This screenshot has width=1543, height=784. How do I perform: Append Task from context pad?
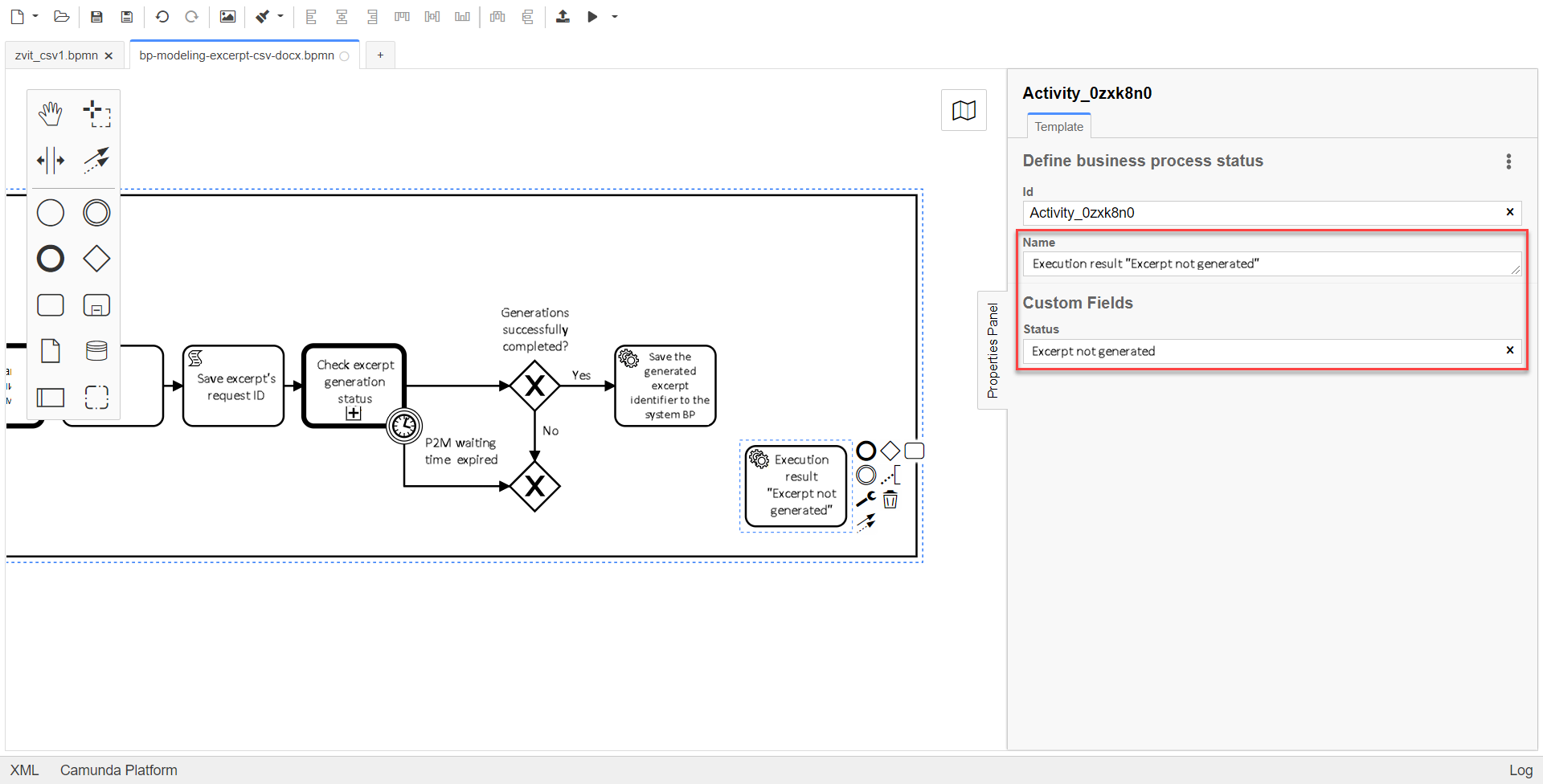[x=915, y=451]
